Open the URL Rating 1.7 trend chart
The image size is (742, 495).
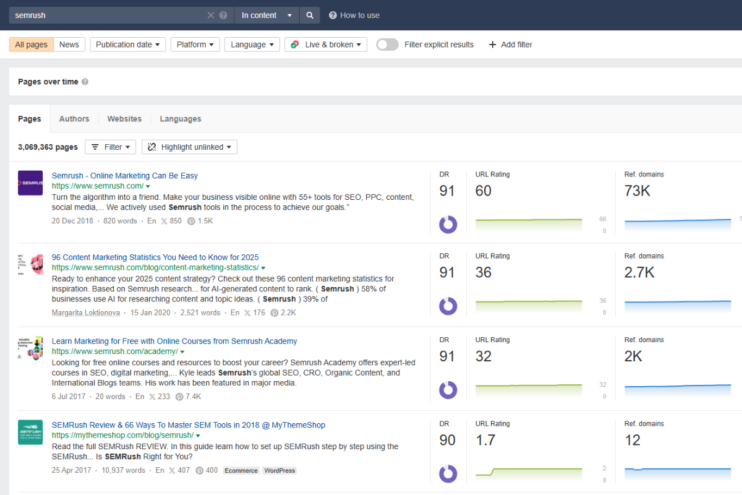(529, 474)
